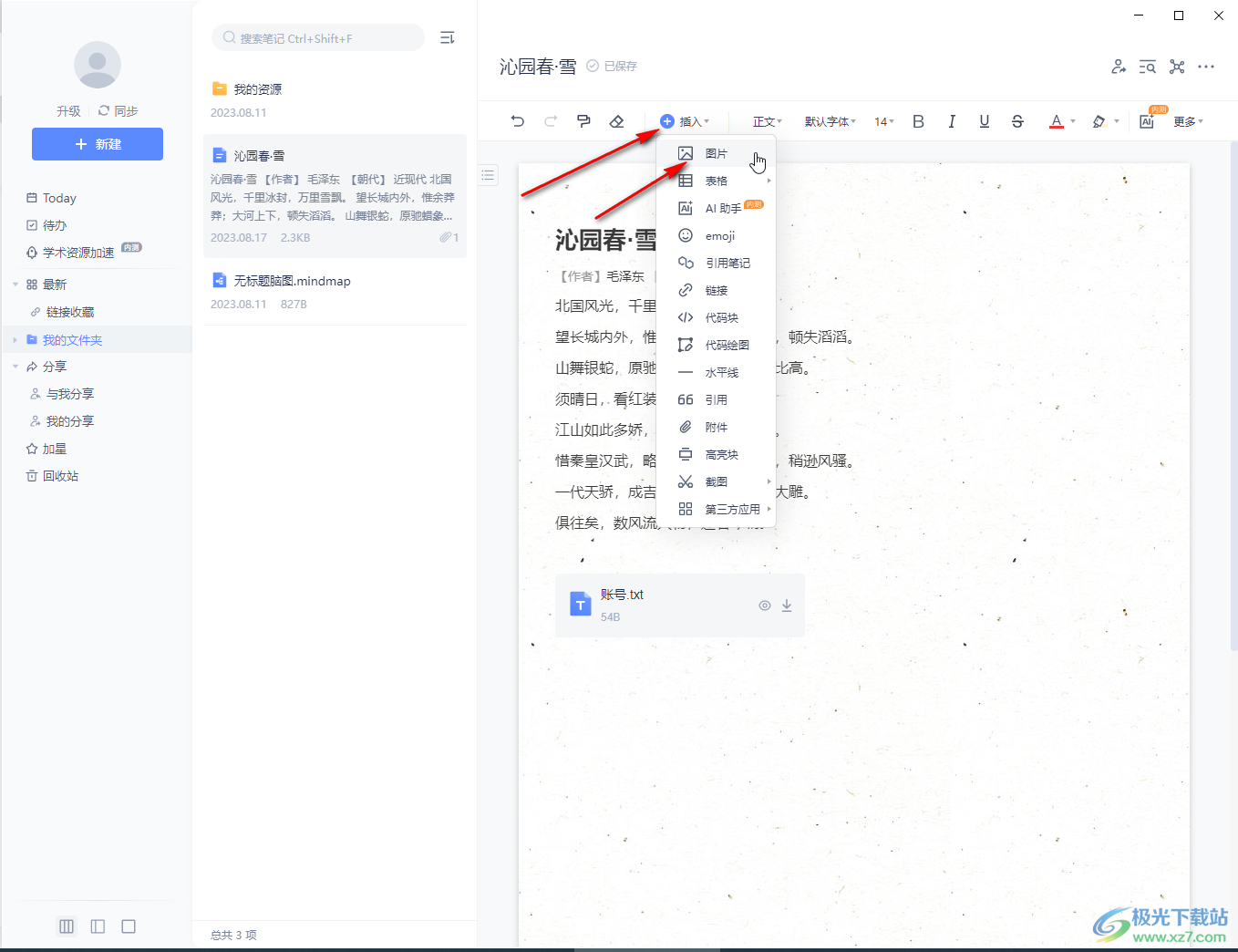The image size is (1238, 952).
Task: Choose 引用 quote from insert menu
Action: coord(716,399)
